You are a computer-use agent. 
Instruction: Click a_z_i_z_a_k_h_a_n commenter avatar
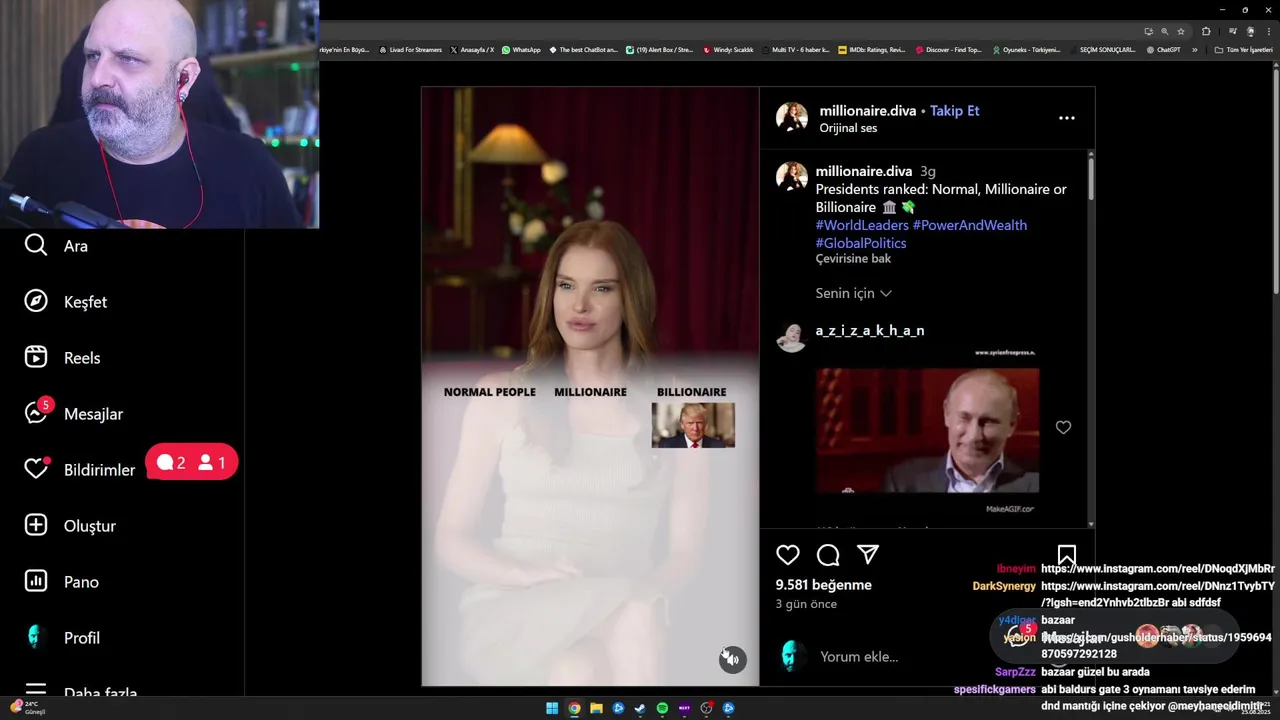tap(792, 337)
